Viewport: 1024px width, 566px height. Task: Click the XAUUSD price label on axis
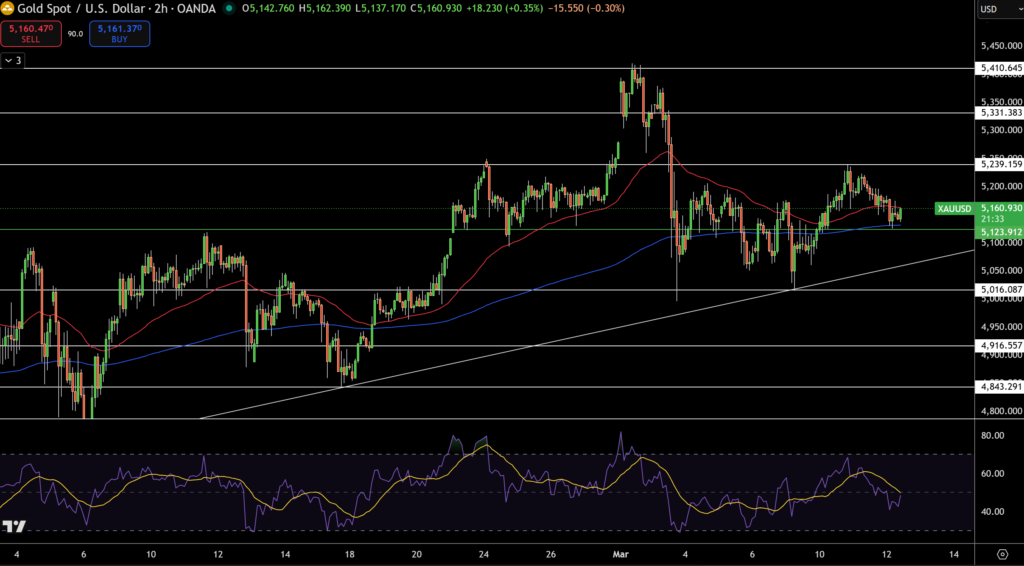click(x=954, y=208)
